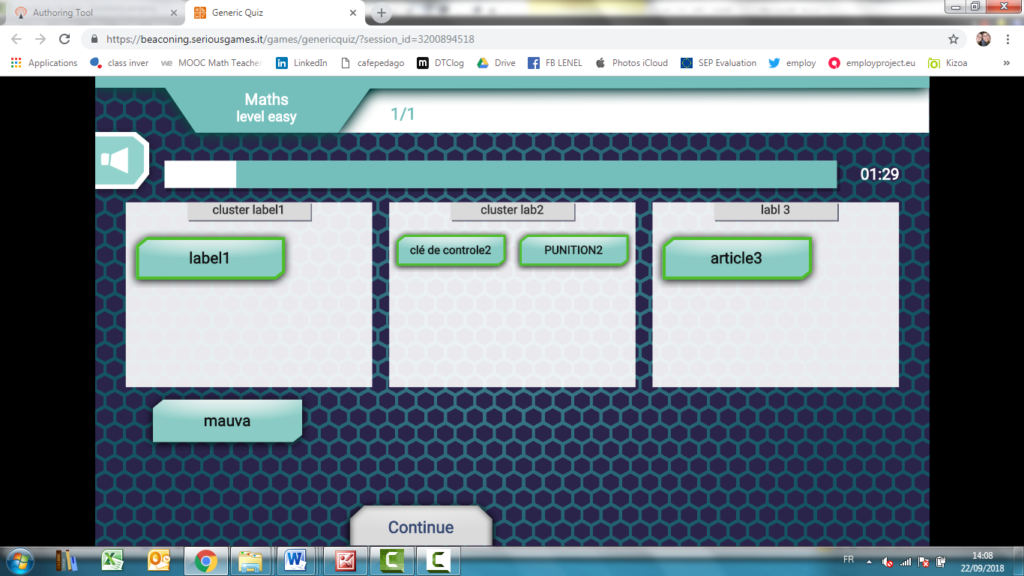Open Excel from the taskbar
This screenshot has height=576, width=1024.
(x=112, y=561)
